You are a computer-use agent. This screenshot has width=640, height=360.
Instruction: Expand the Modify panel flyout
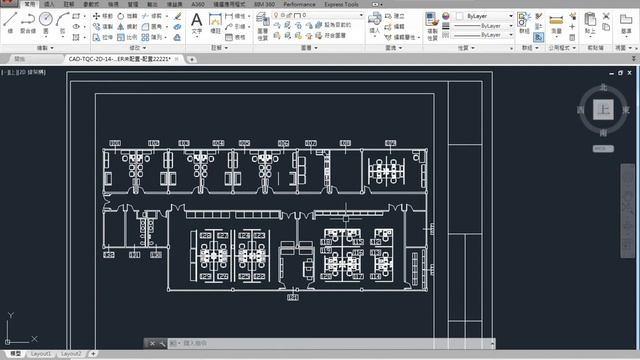point(138,48)
